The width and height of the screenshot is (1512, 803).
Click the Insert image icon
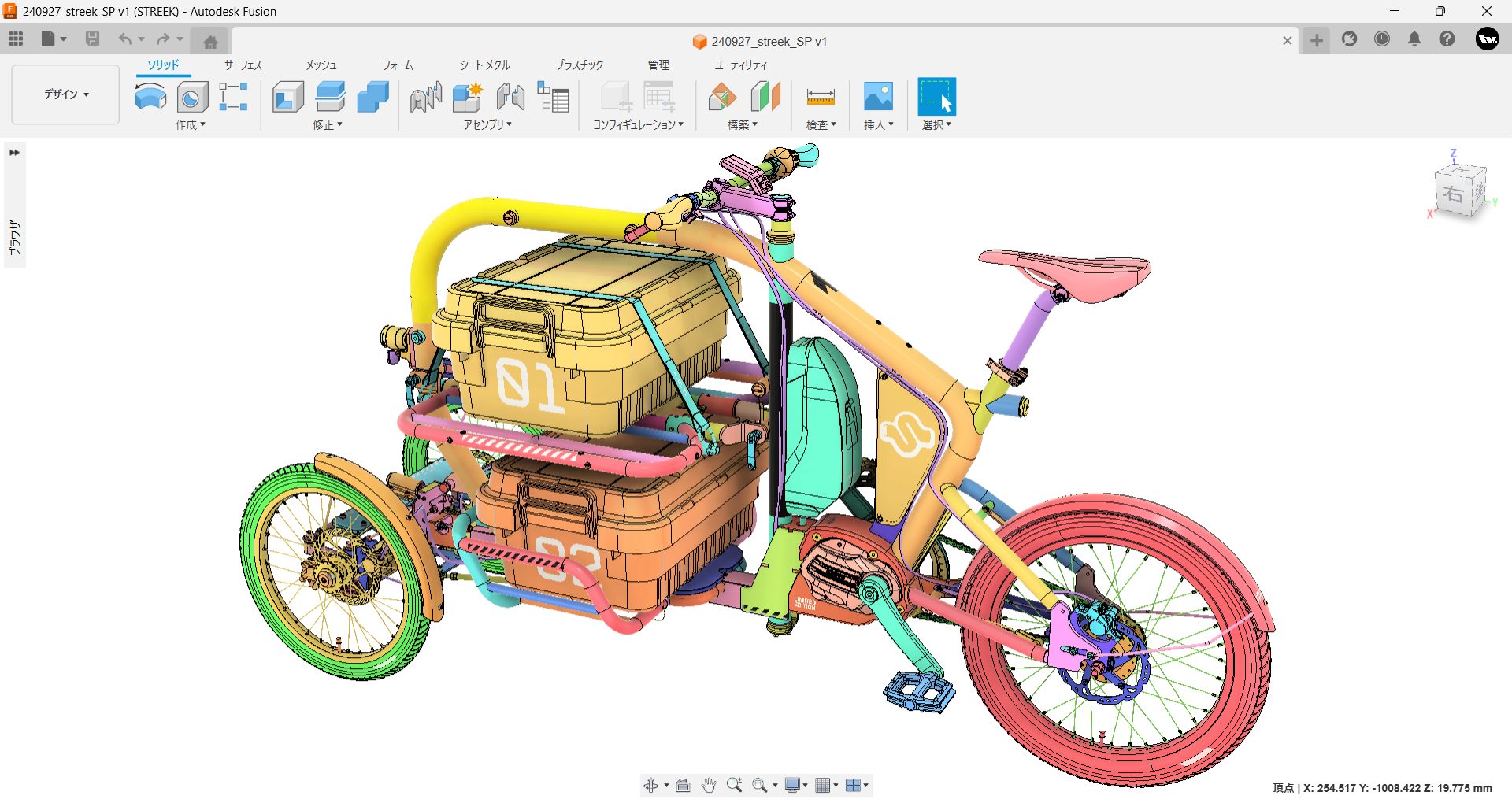[x=878, y=98]
